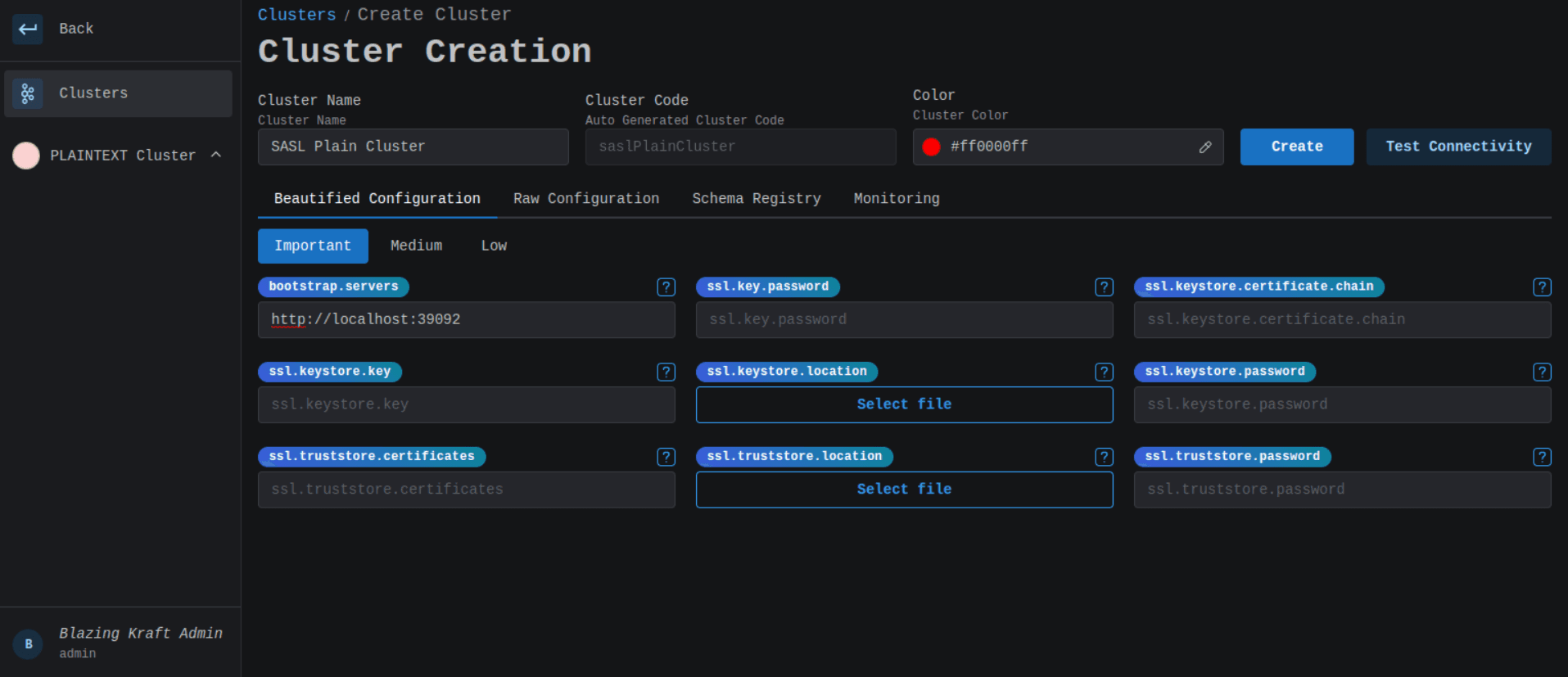Image resolution: width=1568 pixels, height=677 pixels.
Task: Select the Low priority tab
Action: coord(494,246)
